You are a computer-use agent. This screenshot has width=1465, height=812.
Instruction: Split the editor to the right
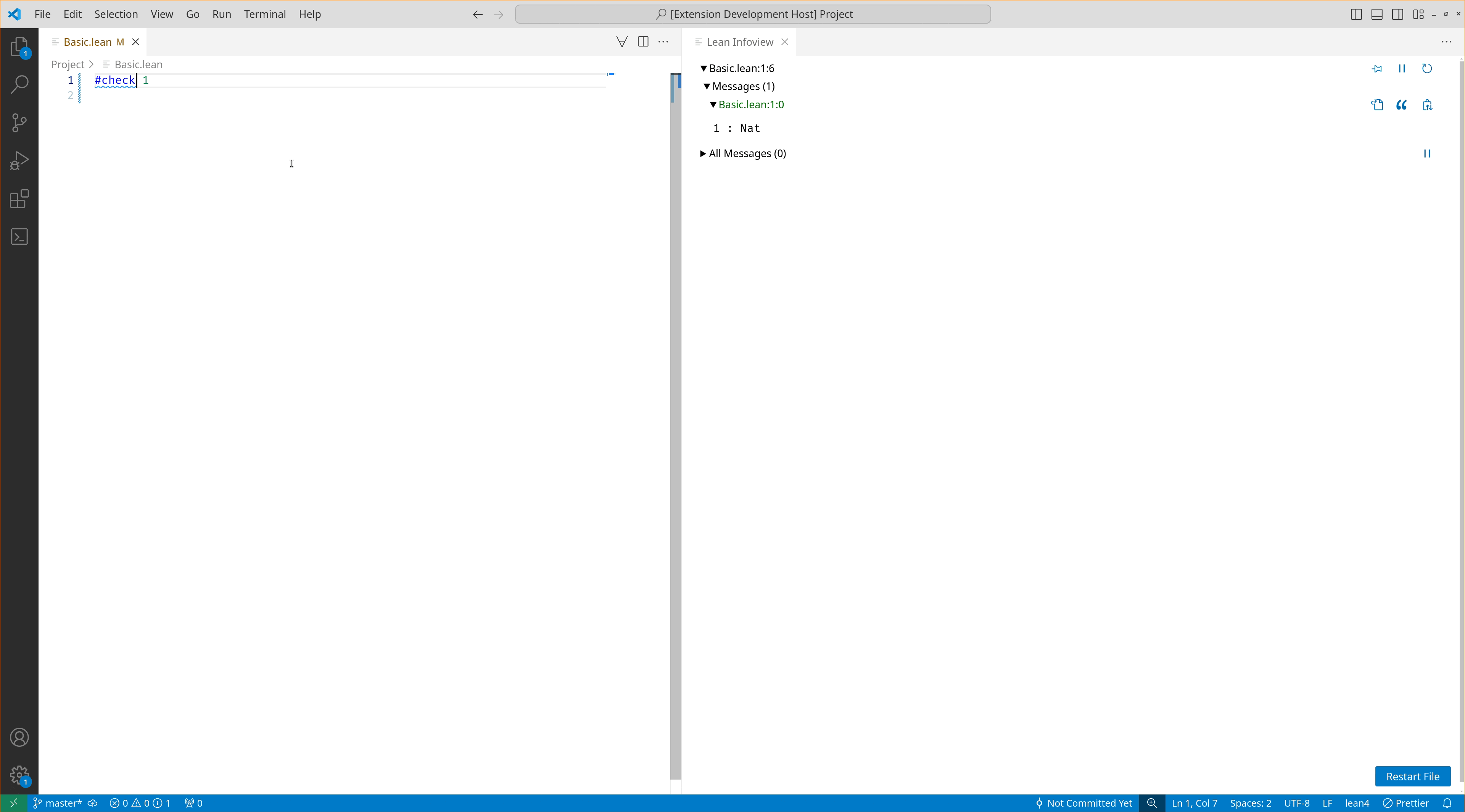click(x=643, y=42)
